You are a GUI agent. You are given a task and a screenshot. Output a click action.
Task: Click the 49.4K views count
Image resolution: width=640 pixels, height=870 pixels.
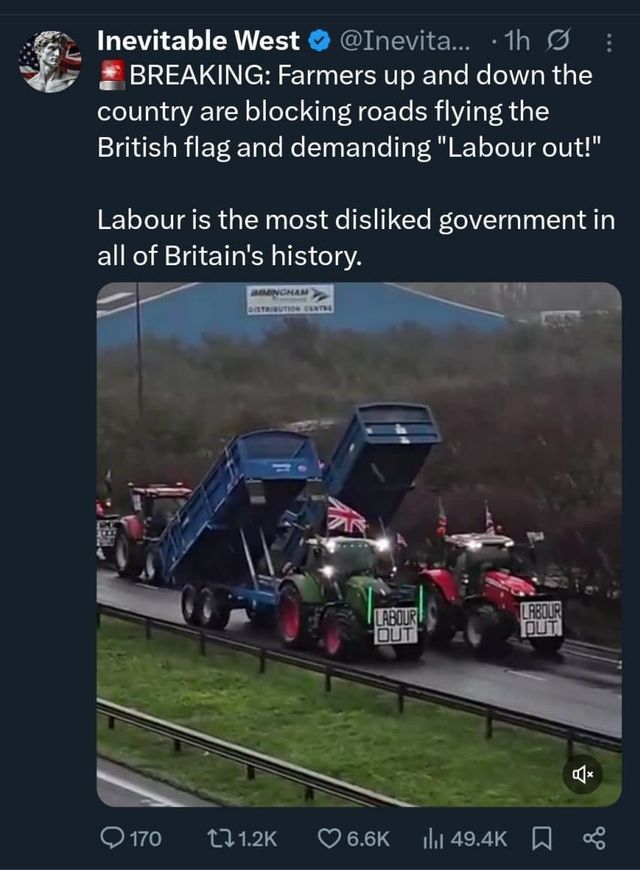coord(478,838)
